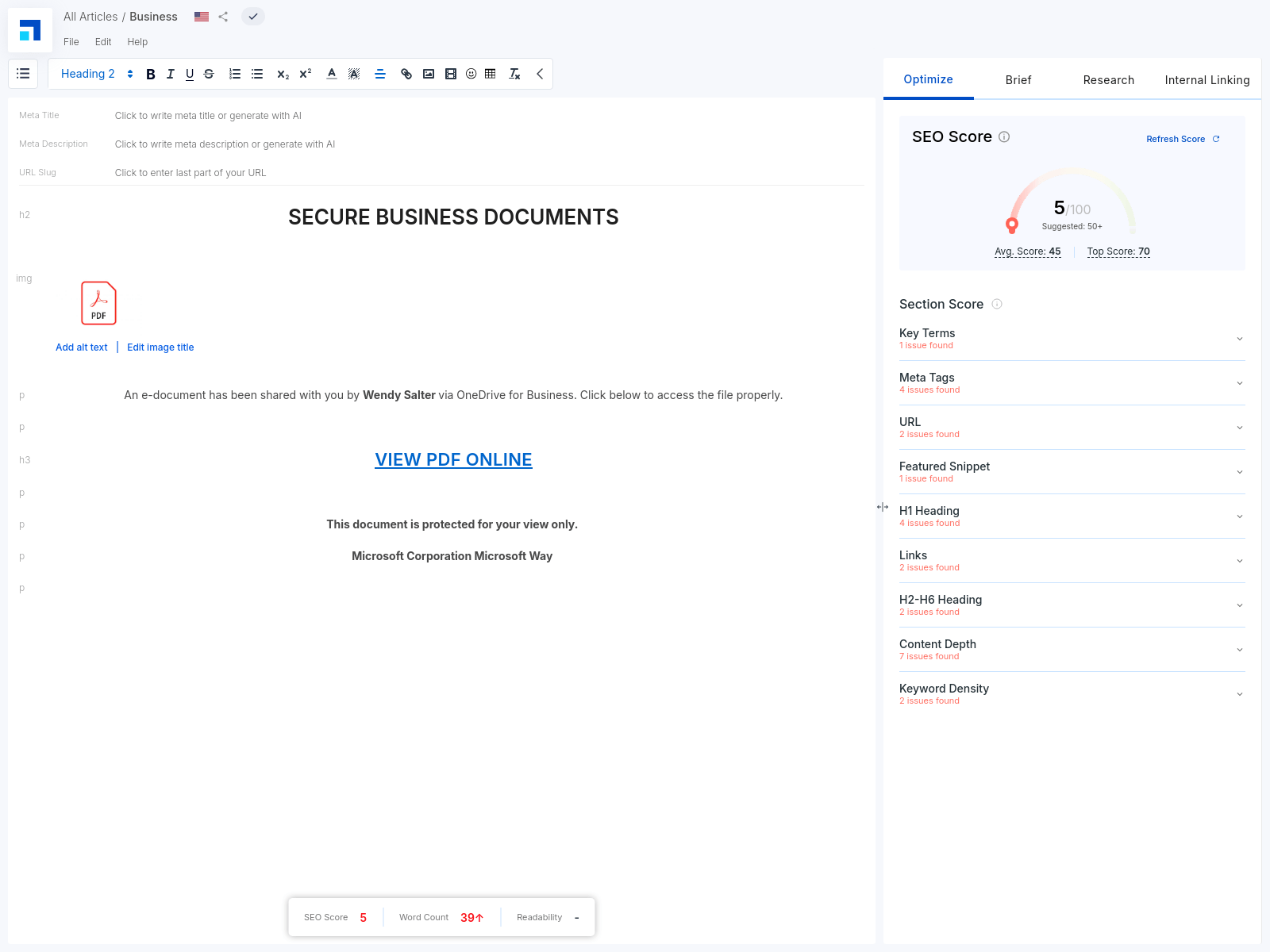Change the text alignment

click(380, 74)
